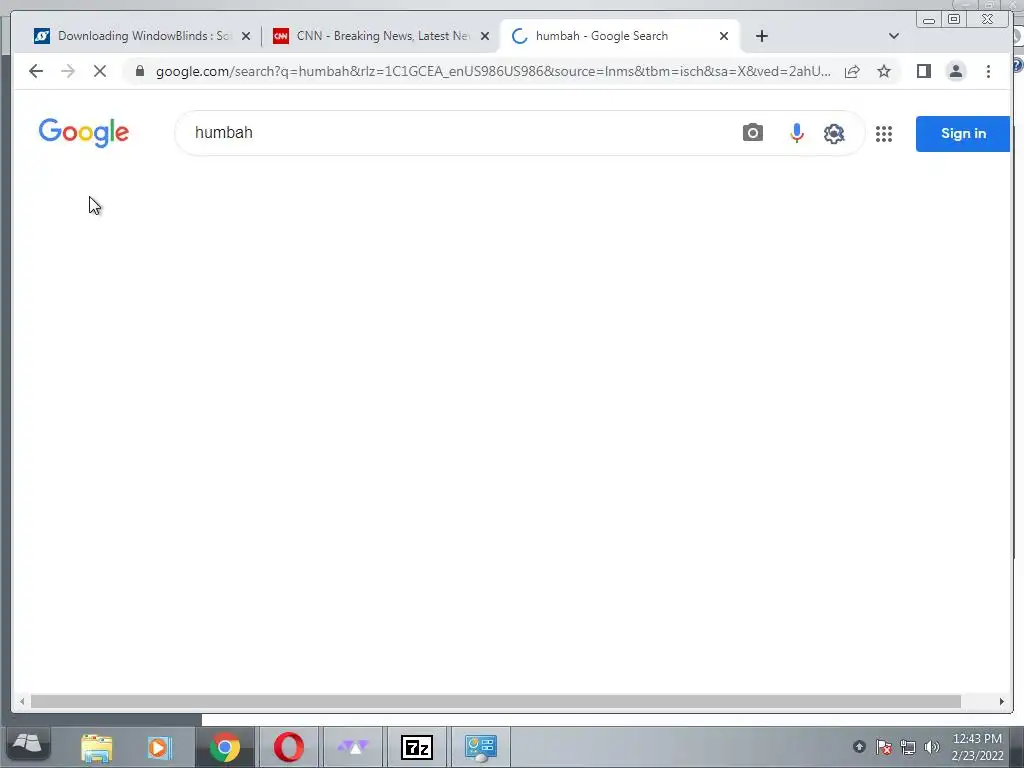1024x768 pixels.
Task: Open the Chrome profile avatar
Action: (x=955, y=71)
